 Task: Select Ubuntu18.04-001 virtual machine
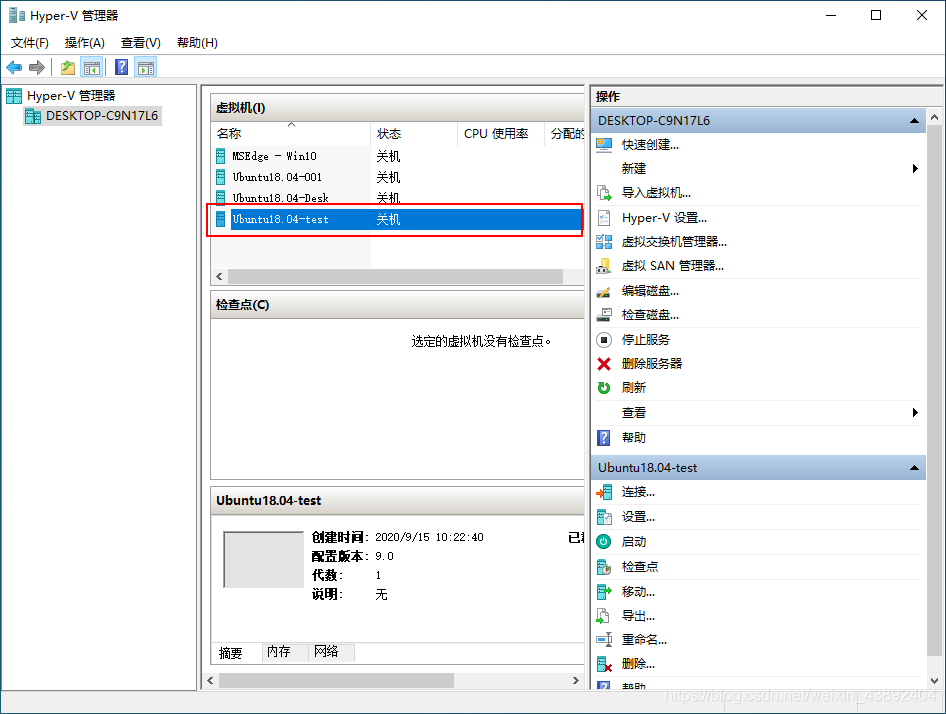point(277,177)
